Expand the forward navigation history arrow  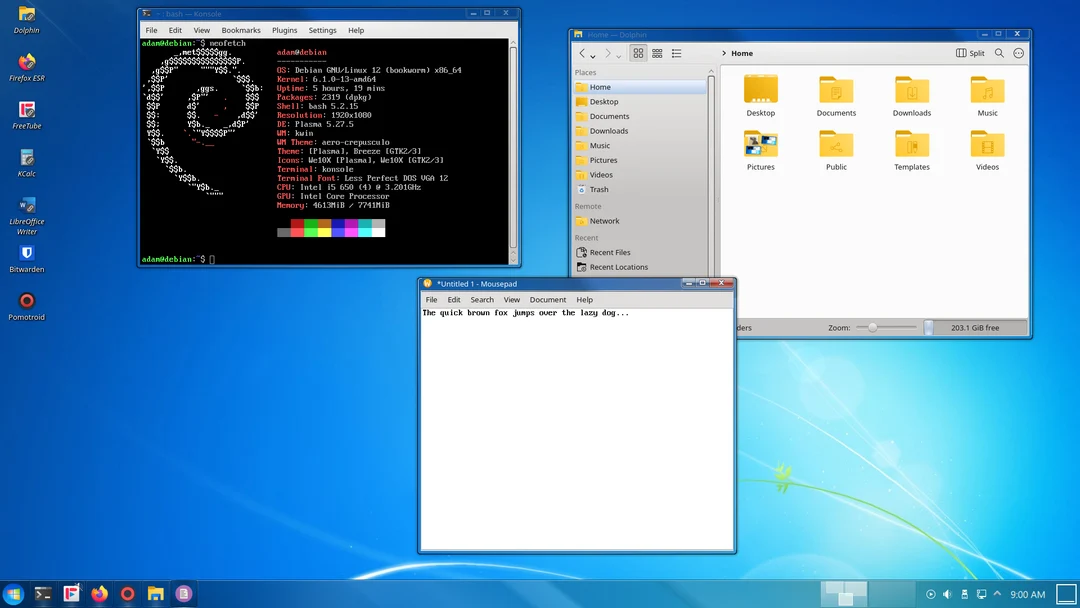click(617, 57)
